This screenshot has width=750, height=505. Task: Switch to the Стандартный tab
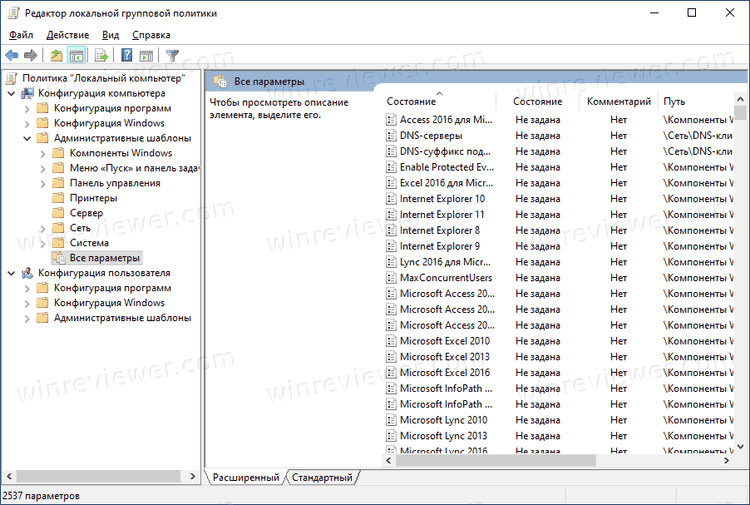[322, 477]
